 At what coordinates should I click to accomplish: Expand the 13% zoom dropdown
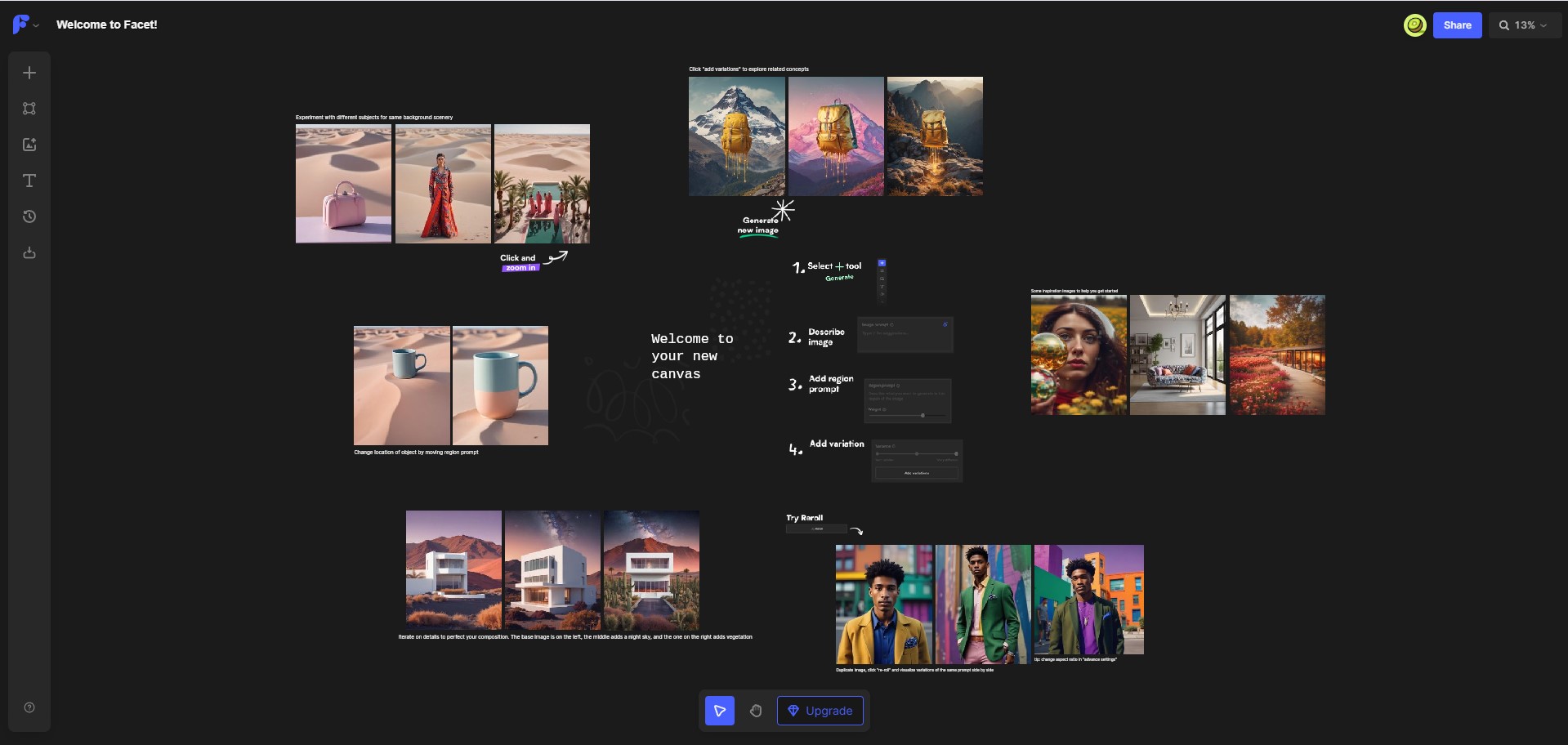click(x=1524, y=25)
